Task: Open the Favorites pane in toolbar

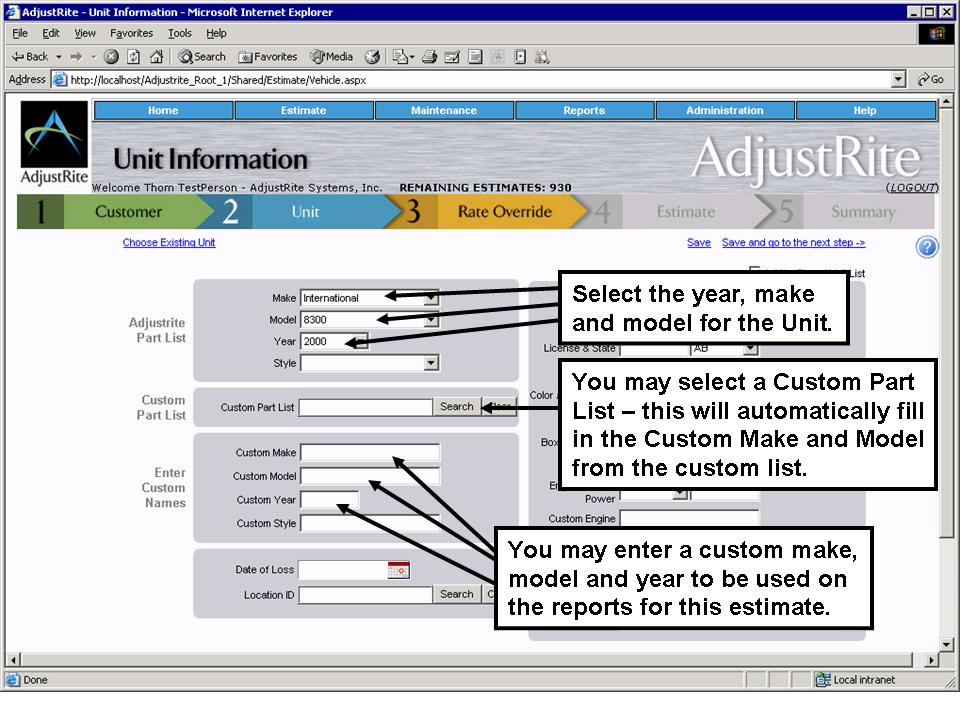Action: pyautogui.click(x=268, y=57)
